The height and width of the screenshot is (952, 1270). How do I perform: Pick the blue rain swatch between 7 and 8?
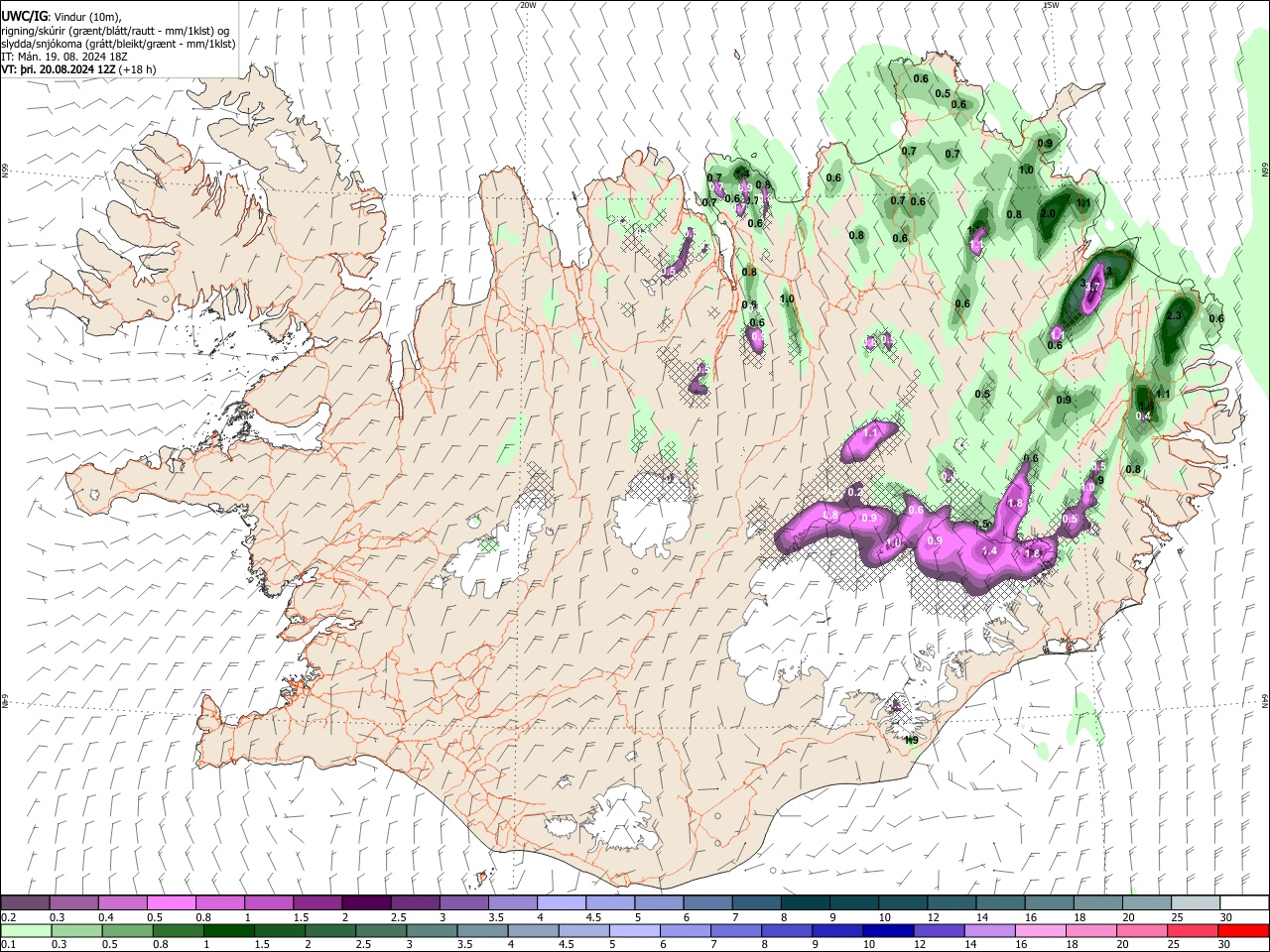(735, 931)
